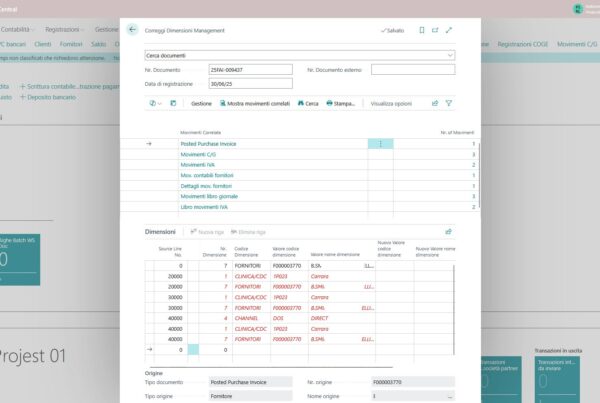Expand the Registrazioni navigation menu
This screenshot has width=600, height=403.
coord(64,30)
